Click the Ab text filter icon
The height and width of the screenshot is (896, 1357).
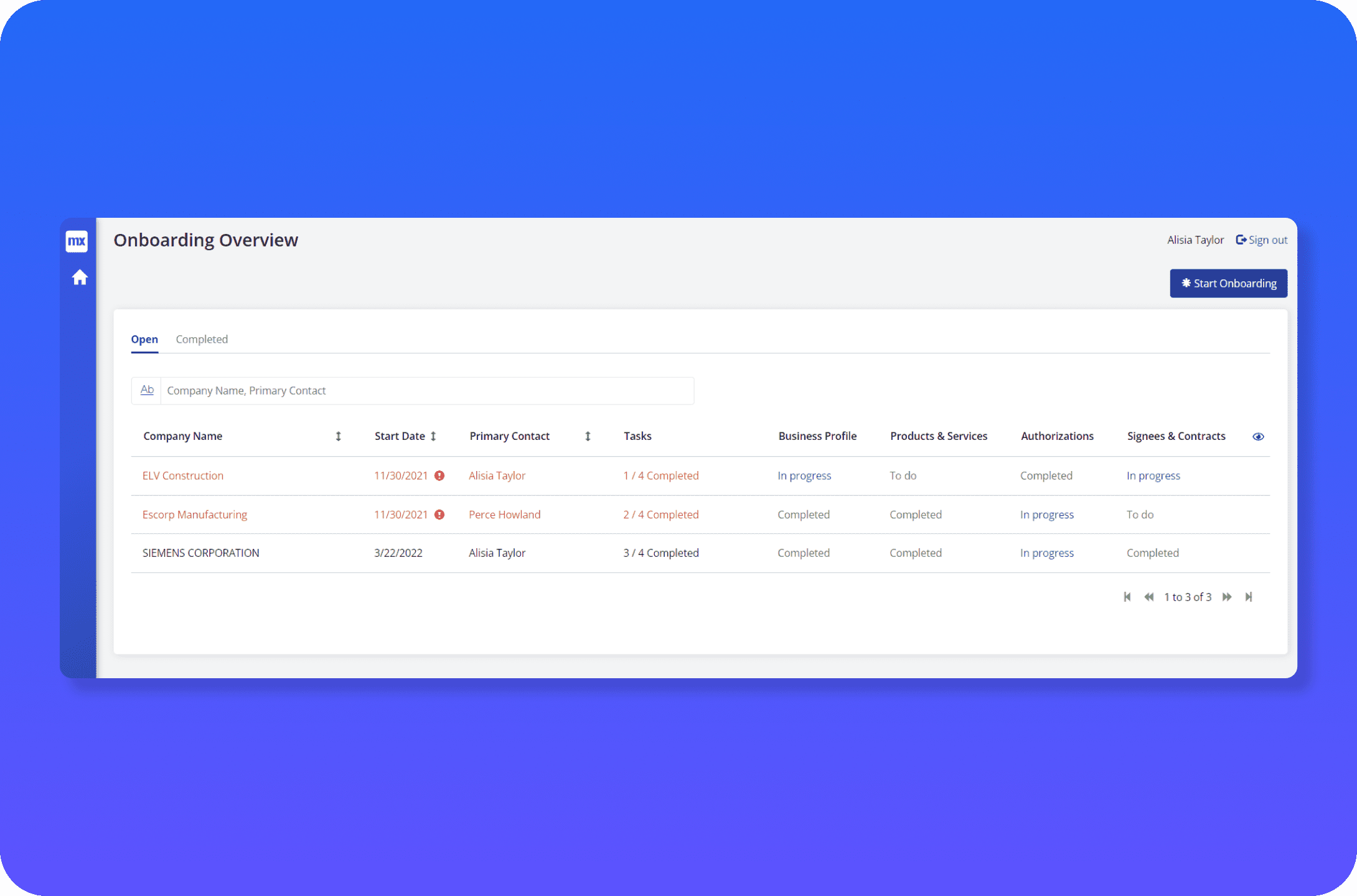[x=147, y=390]
